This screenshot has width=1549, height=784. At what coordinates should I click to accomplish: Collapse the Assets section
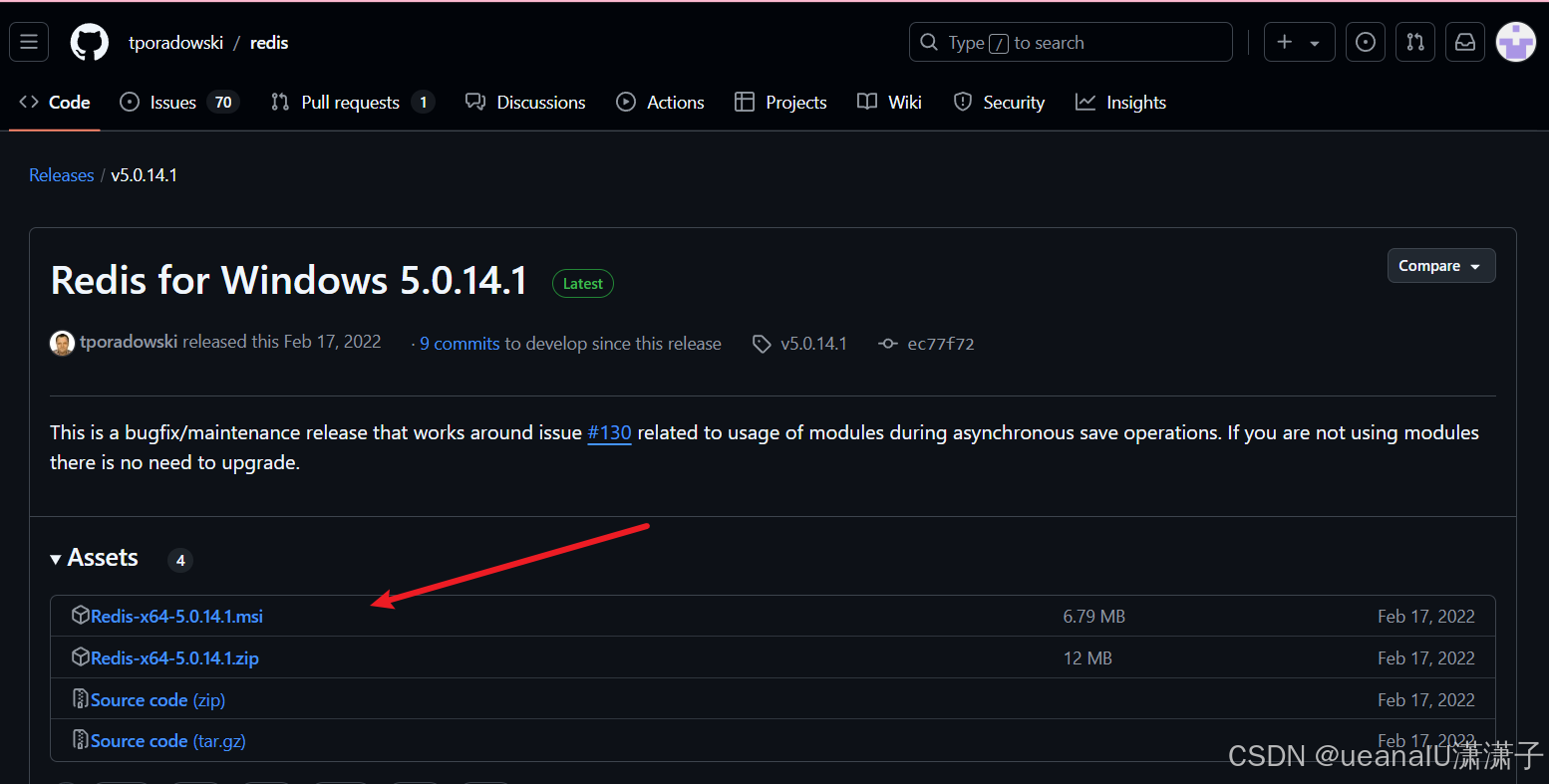94,558
